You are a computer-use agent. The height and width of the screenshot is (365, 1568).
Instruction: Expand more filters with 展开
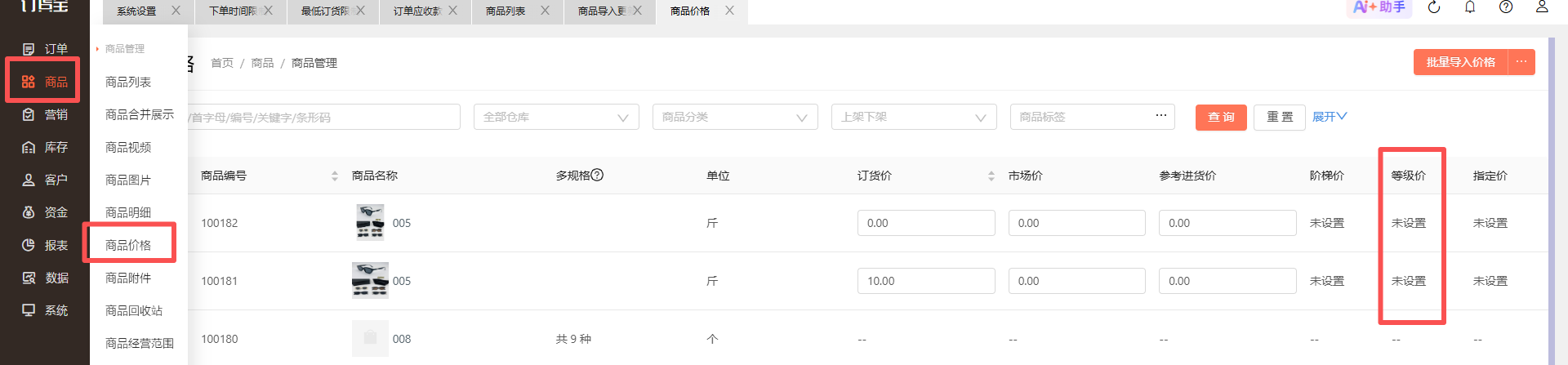[1330, 117]
